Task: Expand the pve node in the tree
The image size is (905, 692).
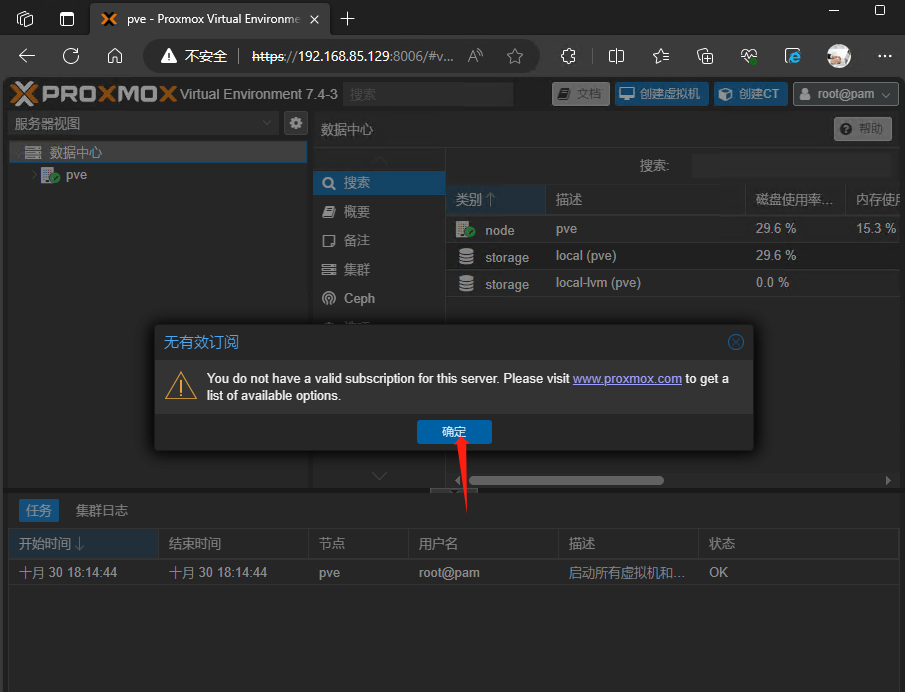Action: point(34,175)
